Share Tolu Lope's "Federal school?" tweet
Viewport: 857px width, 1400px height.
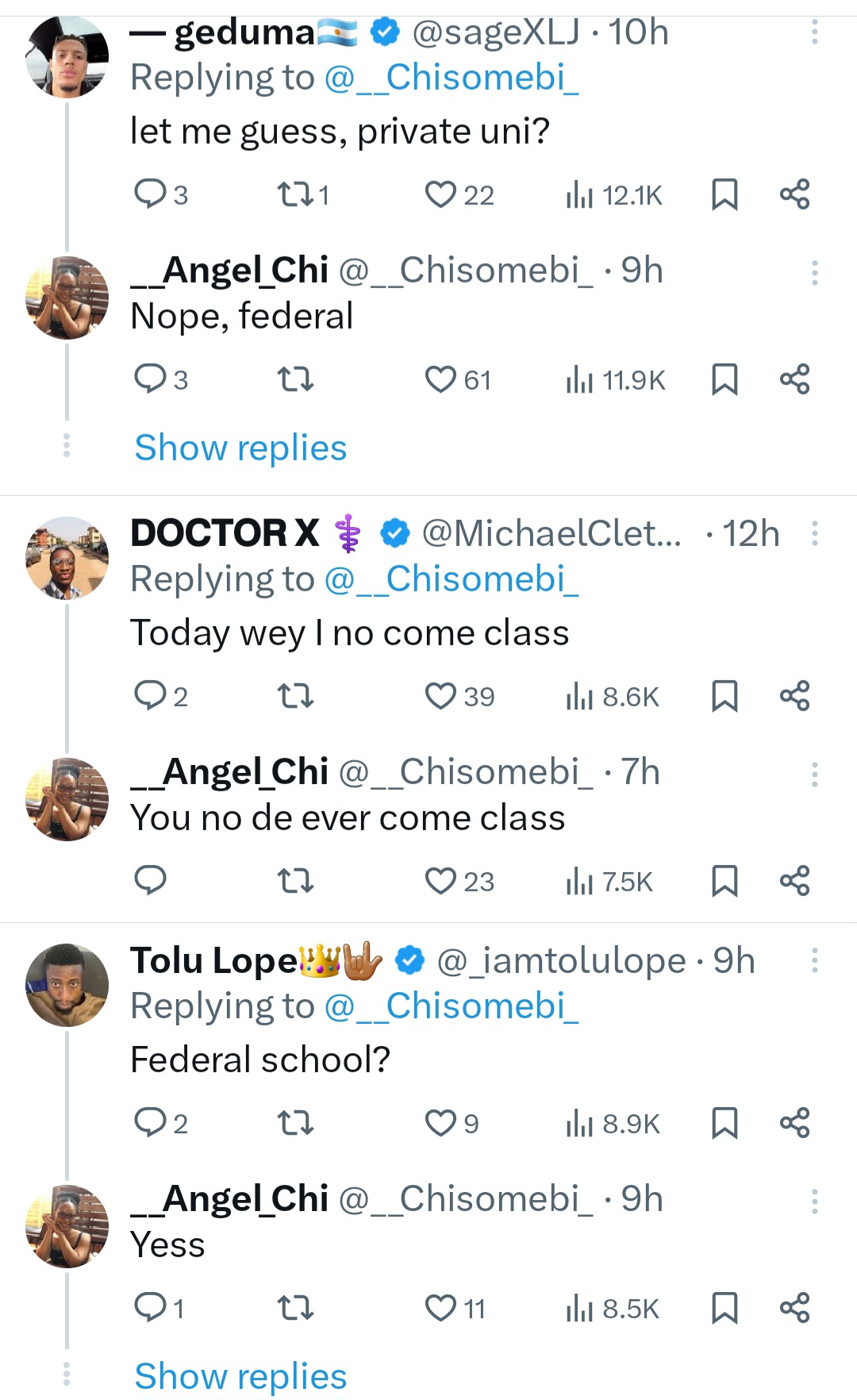(794, 1123)
